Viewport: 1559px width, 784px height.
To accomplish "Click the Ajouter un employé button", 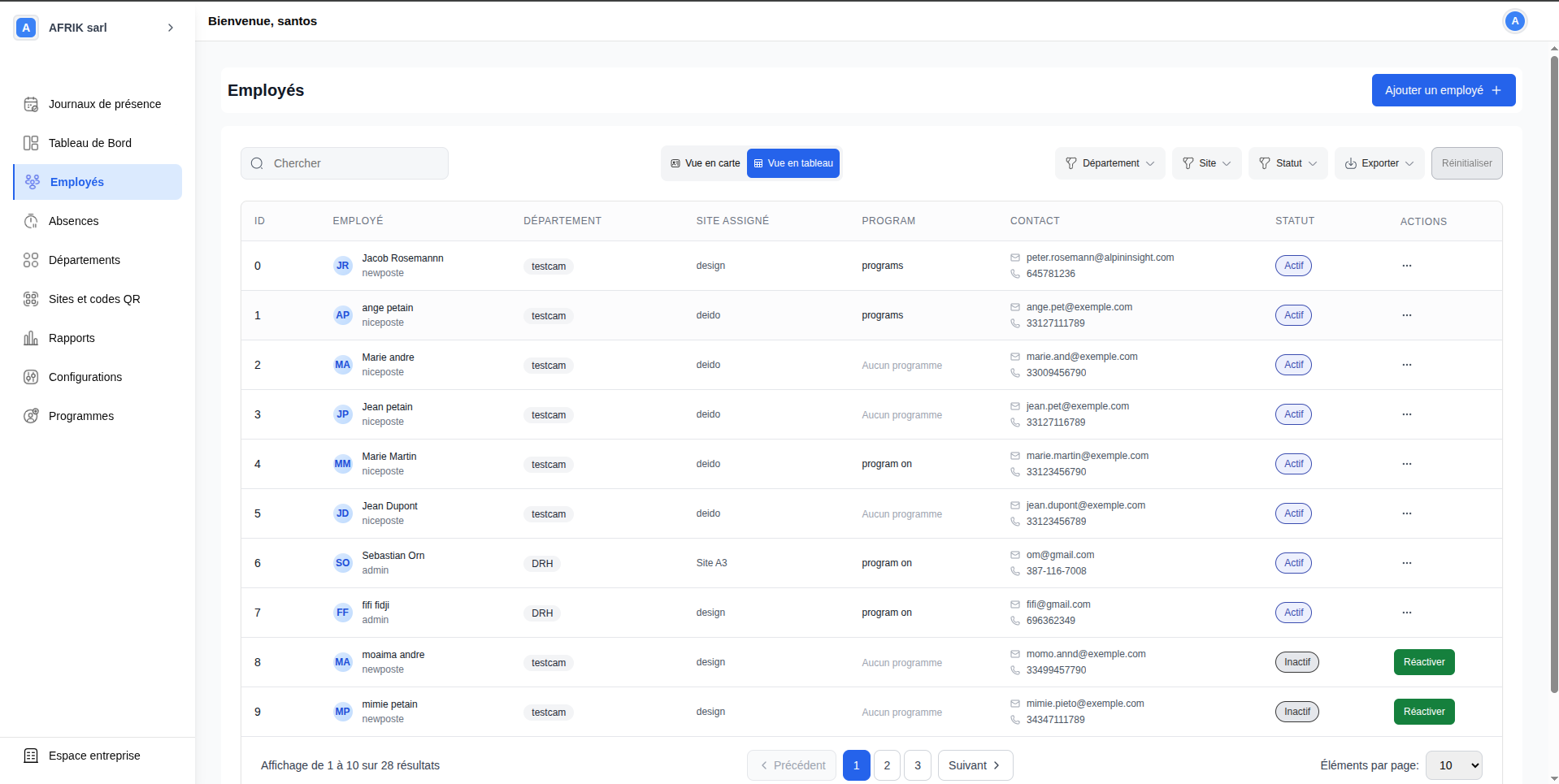I will point(1443,90).
